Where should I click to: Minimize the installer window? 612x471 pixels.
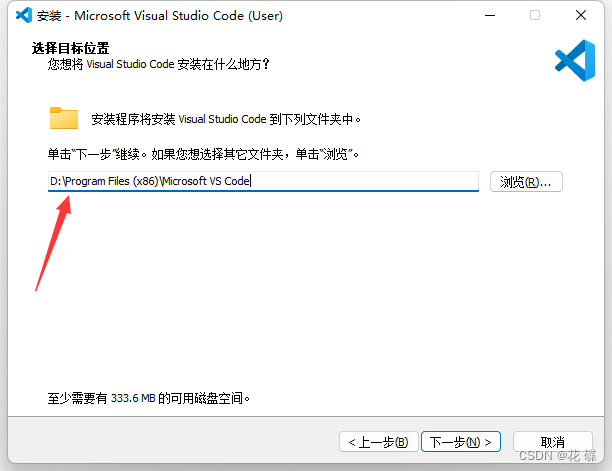click(490, 16)
